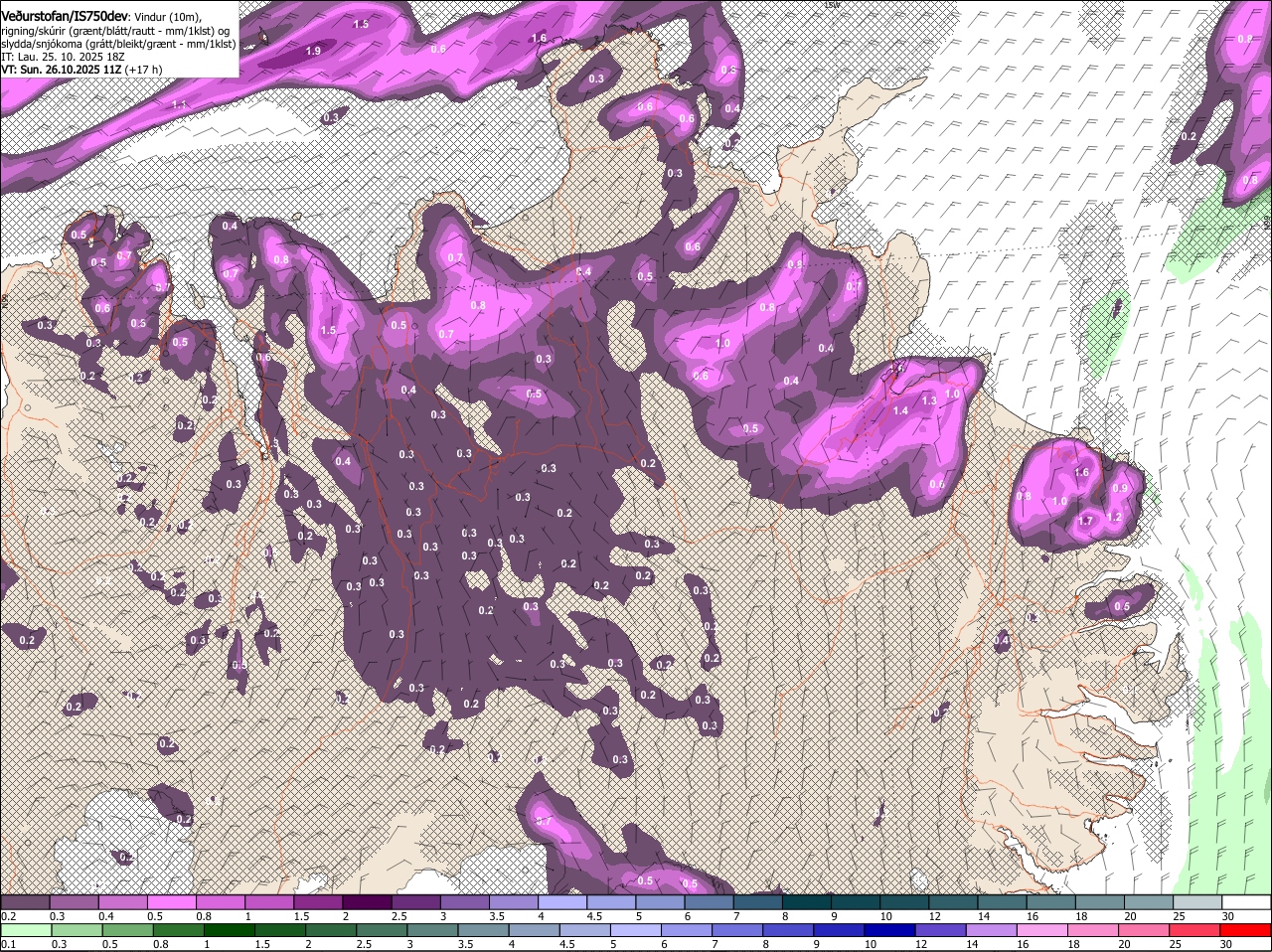Screen dimensions: 1272x952
Task: Select the bright pink 0.5–0.8 swatch
Action: (x=171, y=901)
